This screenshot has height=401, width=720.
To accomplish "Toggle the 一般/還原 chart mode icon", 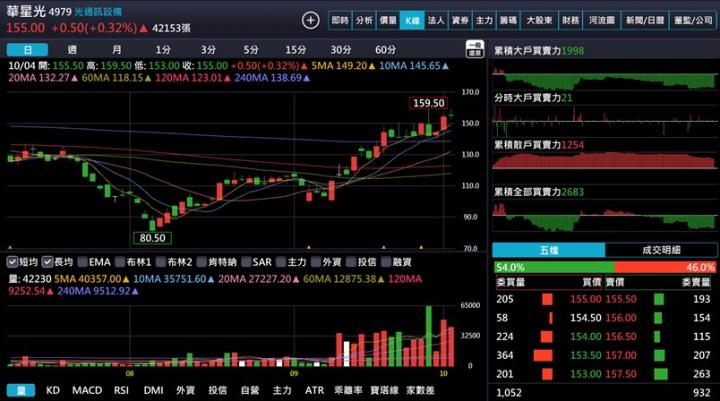I will 474,49.
